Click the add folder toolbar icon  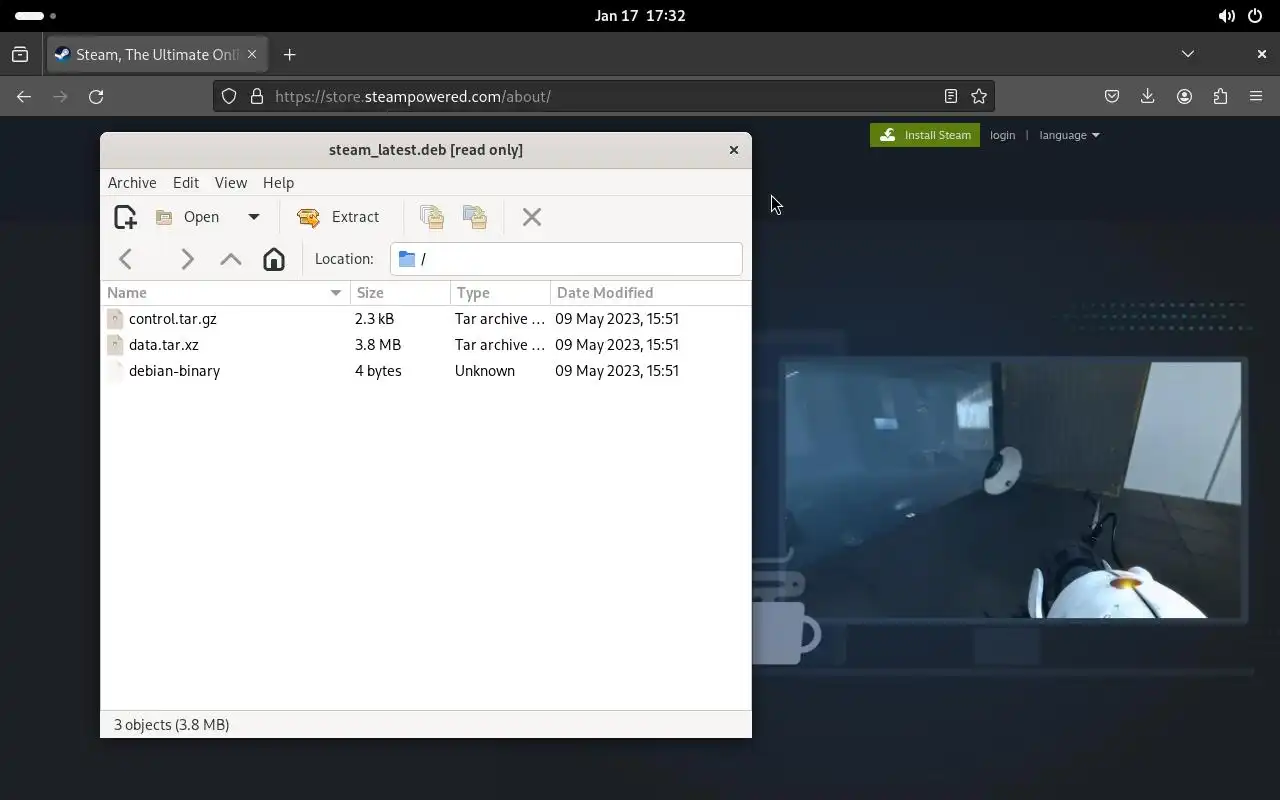click(475, 217)
